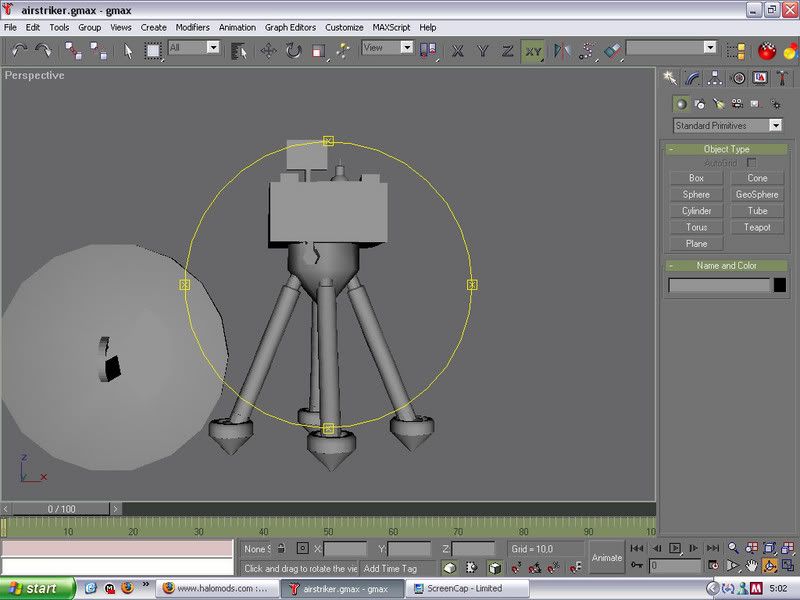This screenshot has width=800, height=600.
Task: Toggle Key Mode with the key icon
Action: [x=637, y=565]
